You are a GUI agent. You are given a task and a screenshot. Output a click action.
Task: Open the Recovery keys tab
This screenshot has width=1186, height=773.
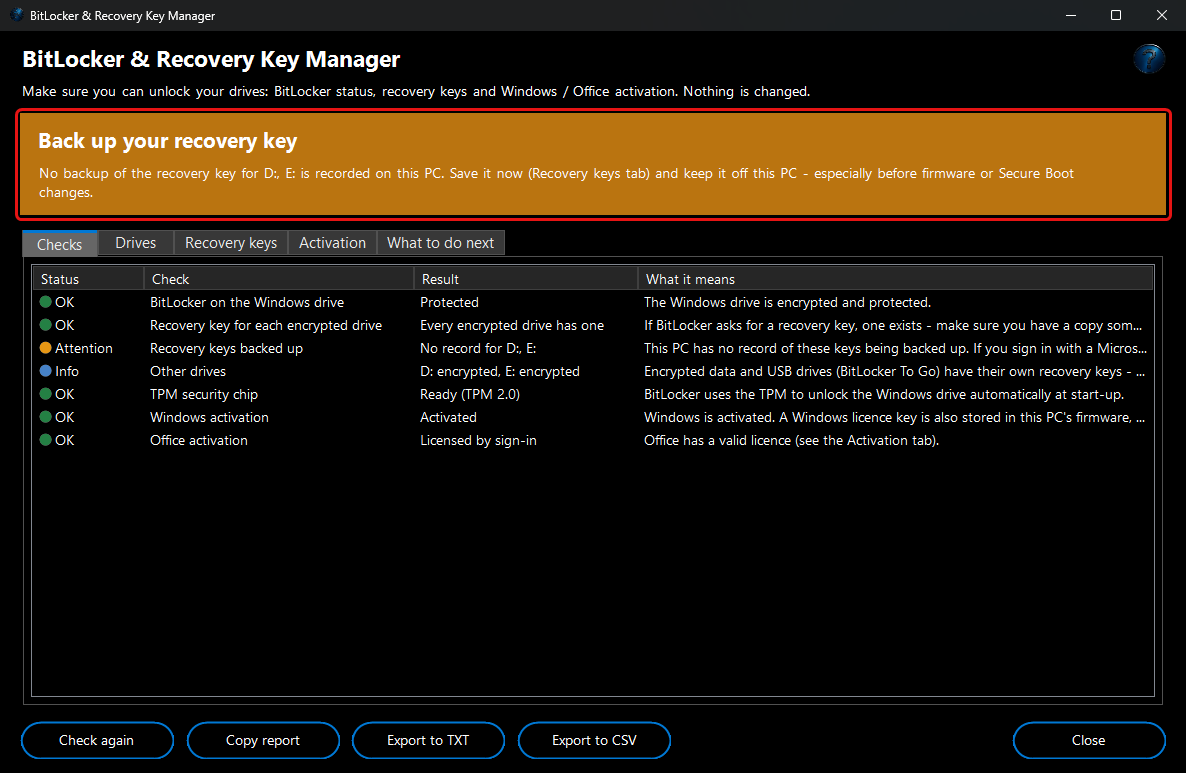tap(231, 243)
